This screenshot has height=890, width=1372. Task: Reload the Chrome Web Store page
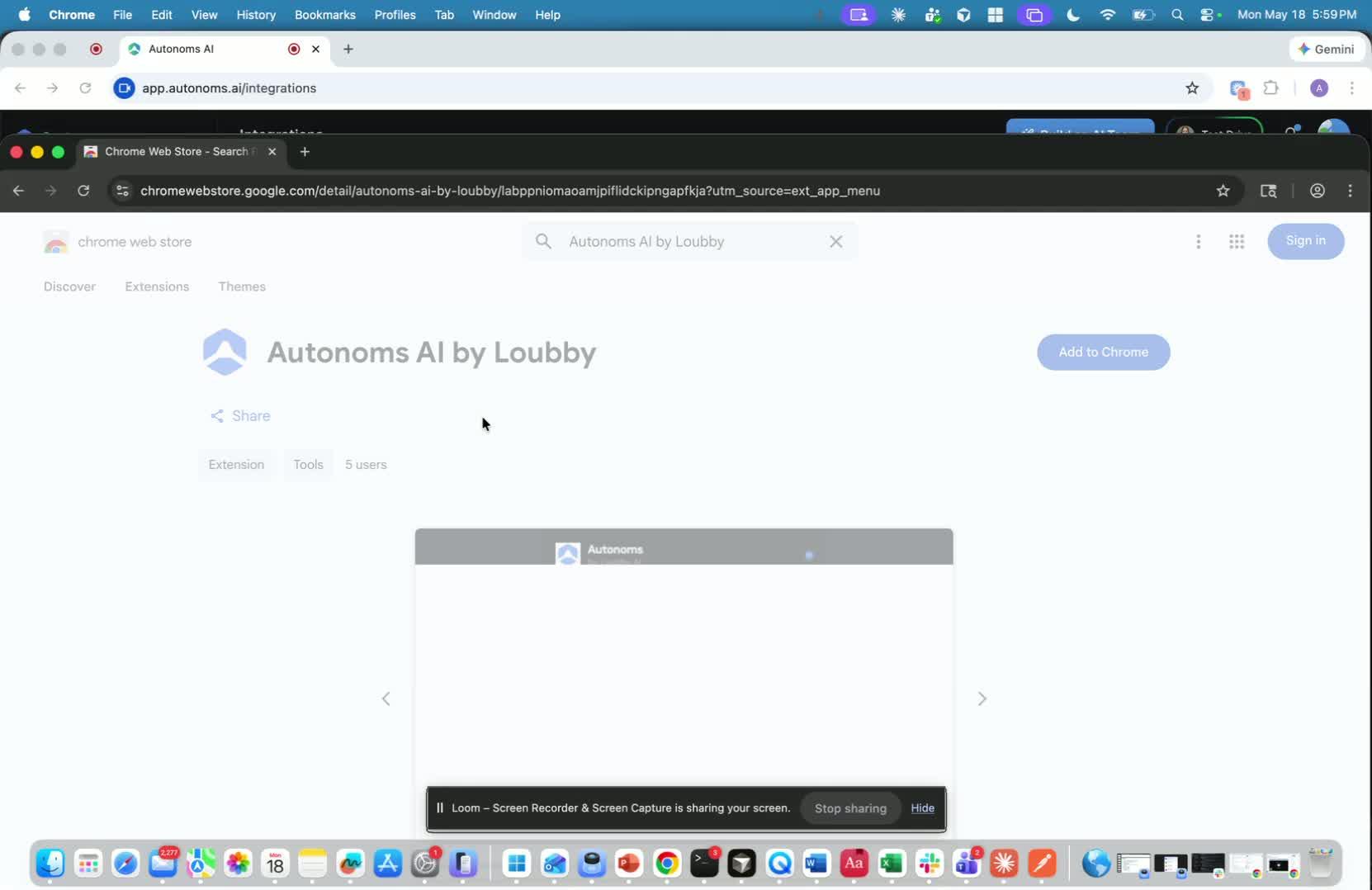click(83, 191)
